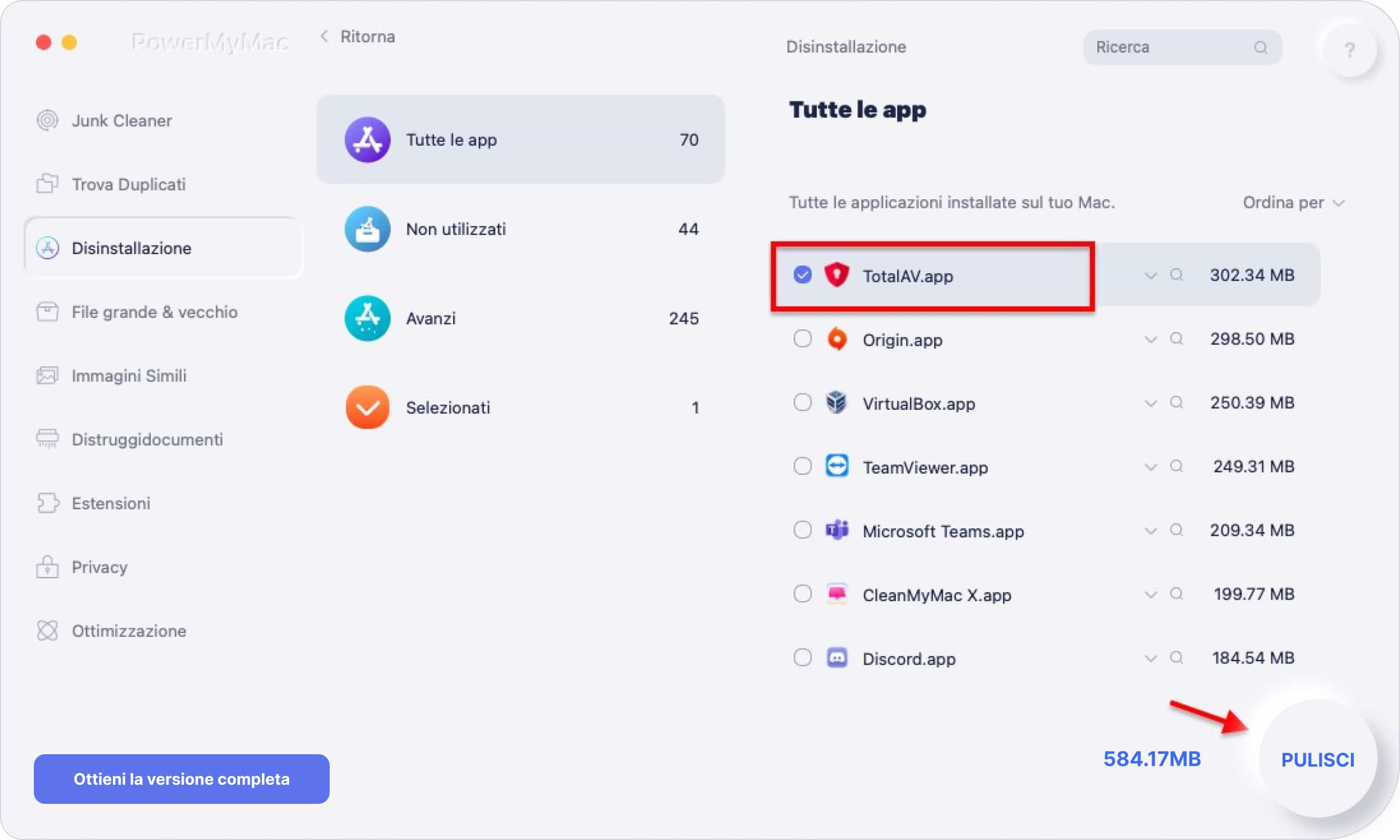Click the Ottimizzazione sidebar icon

pos(47,631)
